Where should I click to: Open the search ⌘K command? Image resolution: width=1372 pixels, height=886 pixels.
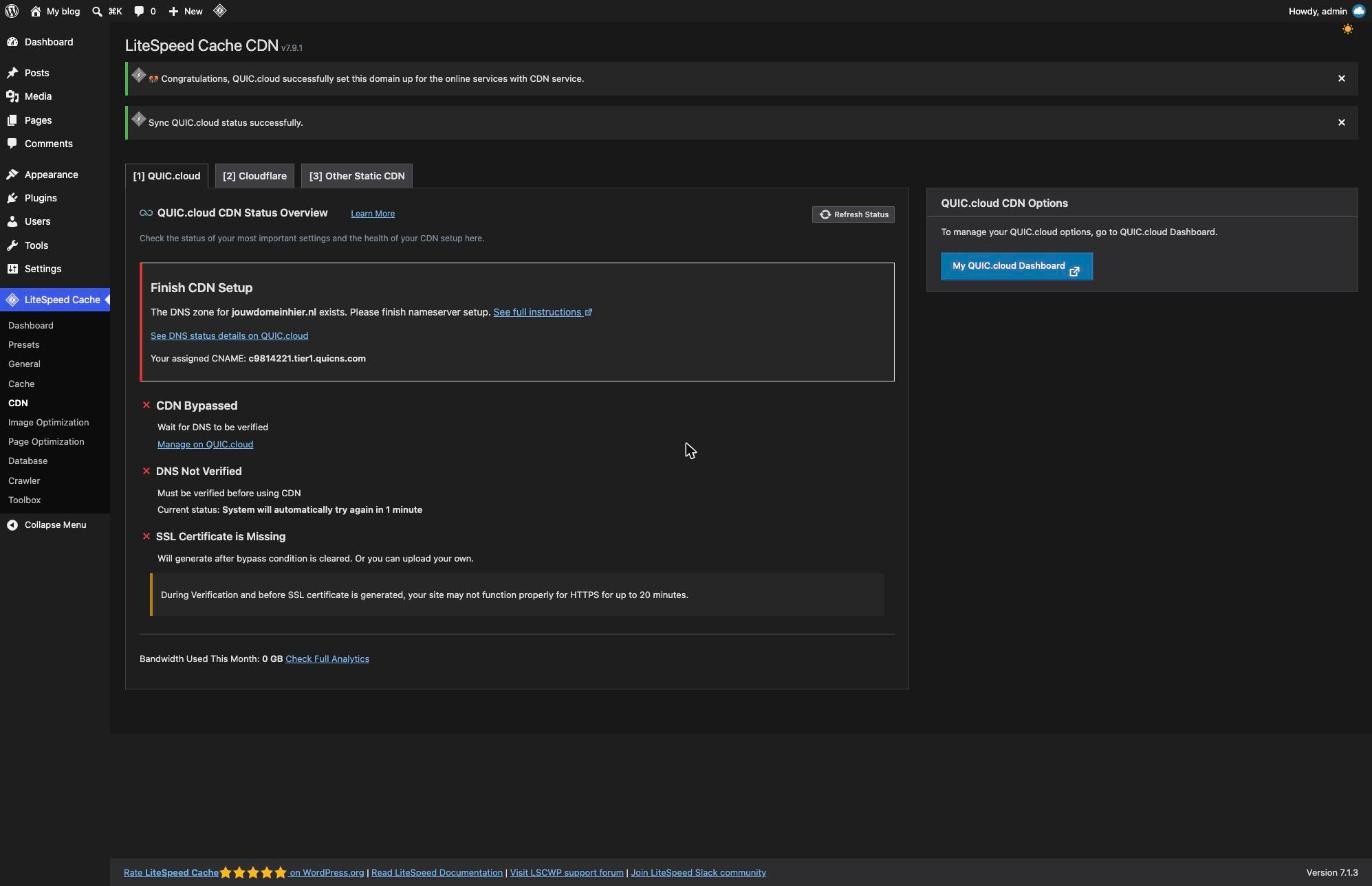(x=107, y=11)
